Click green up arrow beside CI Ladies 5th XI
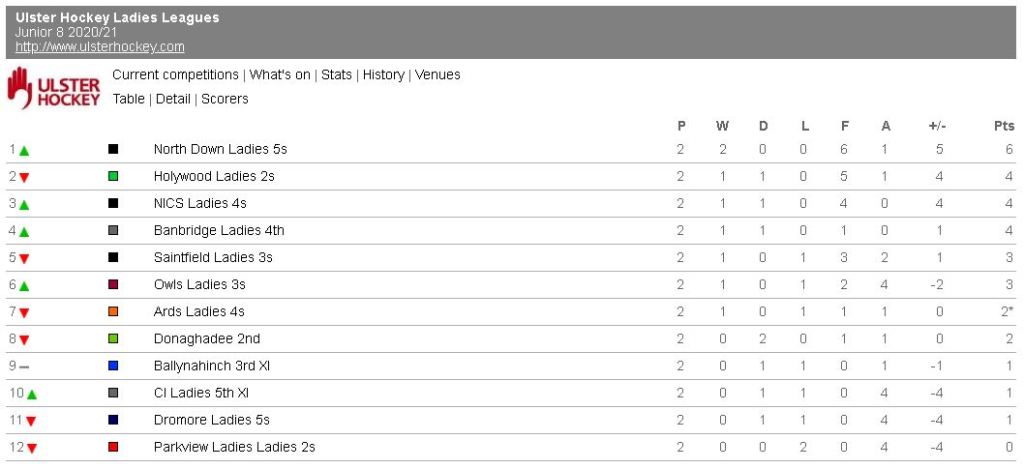 [32, 393]
